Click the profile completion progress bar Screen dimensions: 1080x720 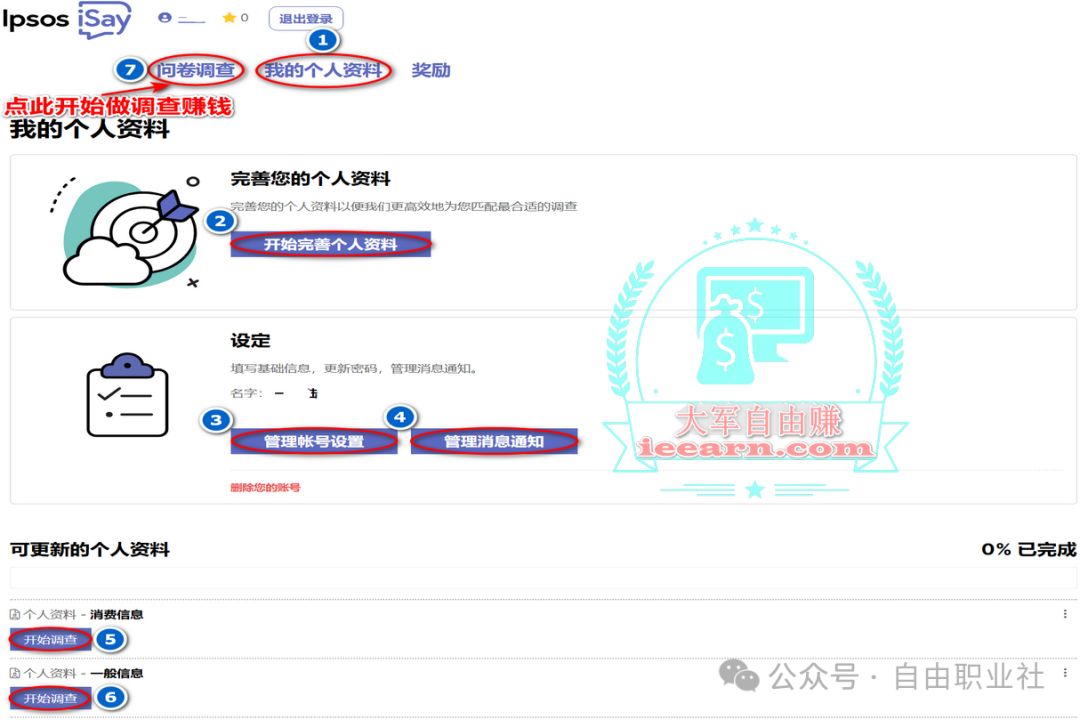pos(543,578)
